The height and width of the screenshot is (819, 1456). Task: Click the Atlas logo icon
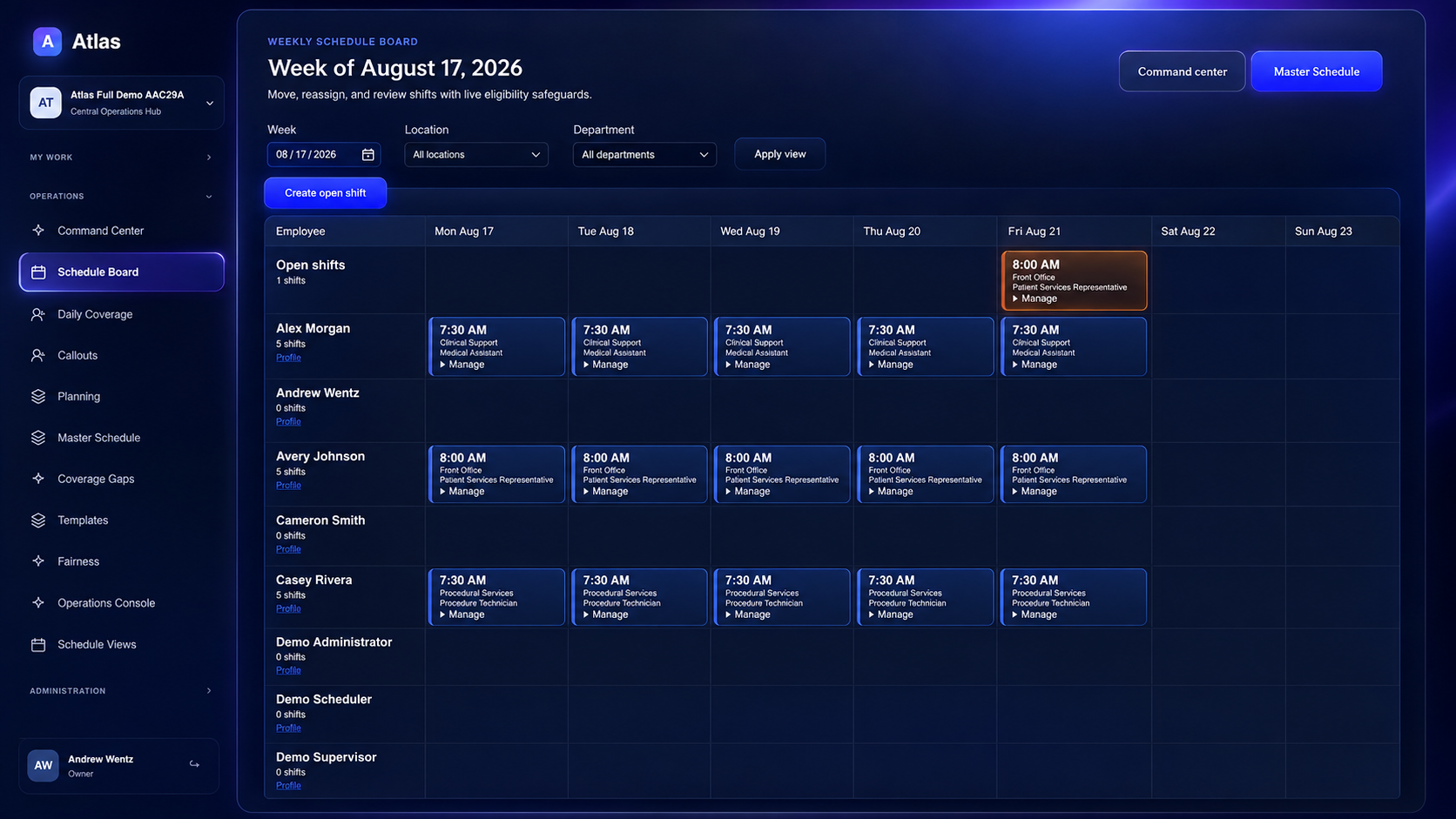tap(47, 41)
